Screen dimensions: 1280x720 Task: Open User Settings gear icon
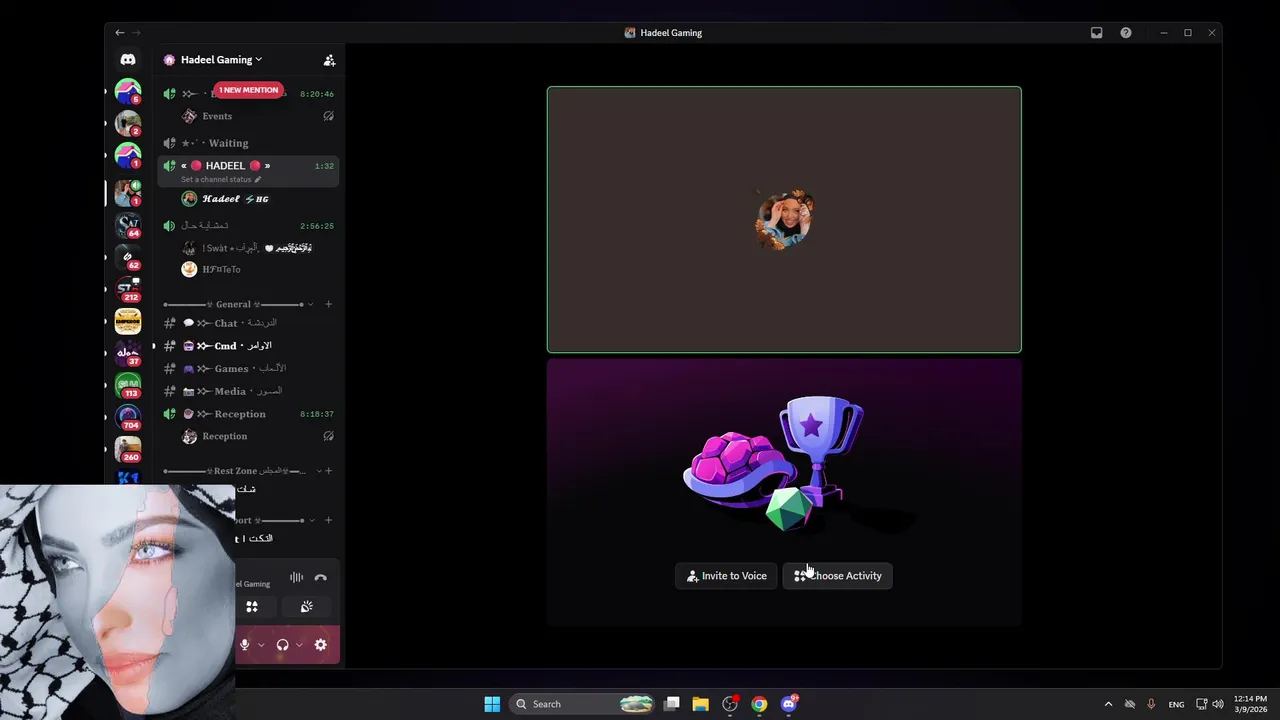tap(320, 645)
